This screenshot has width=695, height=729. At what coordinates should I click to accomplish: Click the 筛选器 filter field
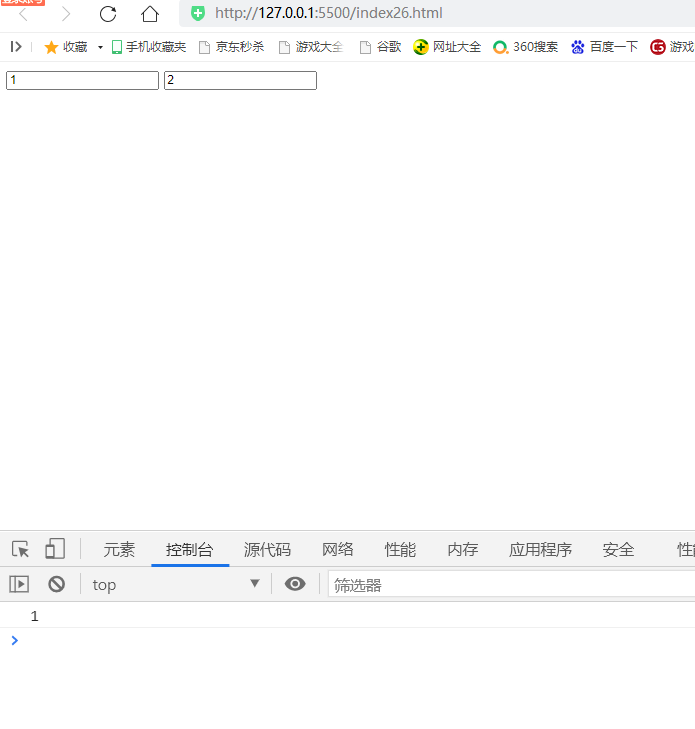(511, 585)
